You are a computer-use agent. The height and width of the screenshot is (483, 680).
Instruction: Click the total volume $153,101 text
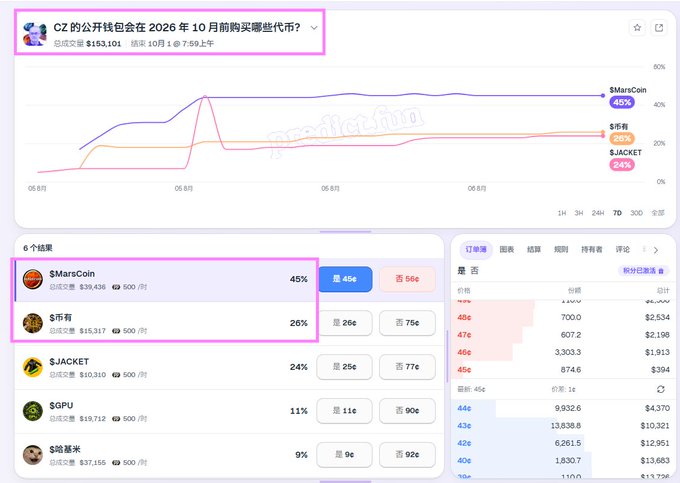coord(104,43)
